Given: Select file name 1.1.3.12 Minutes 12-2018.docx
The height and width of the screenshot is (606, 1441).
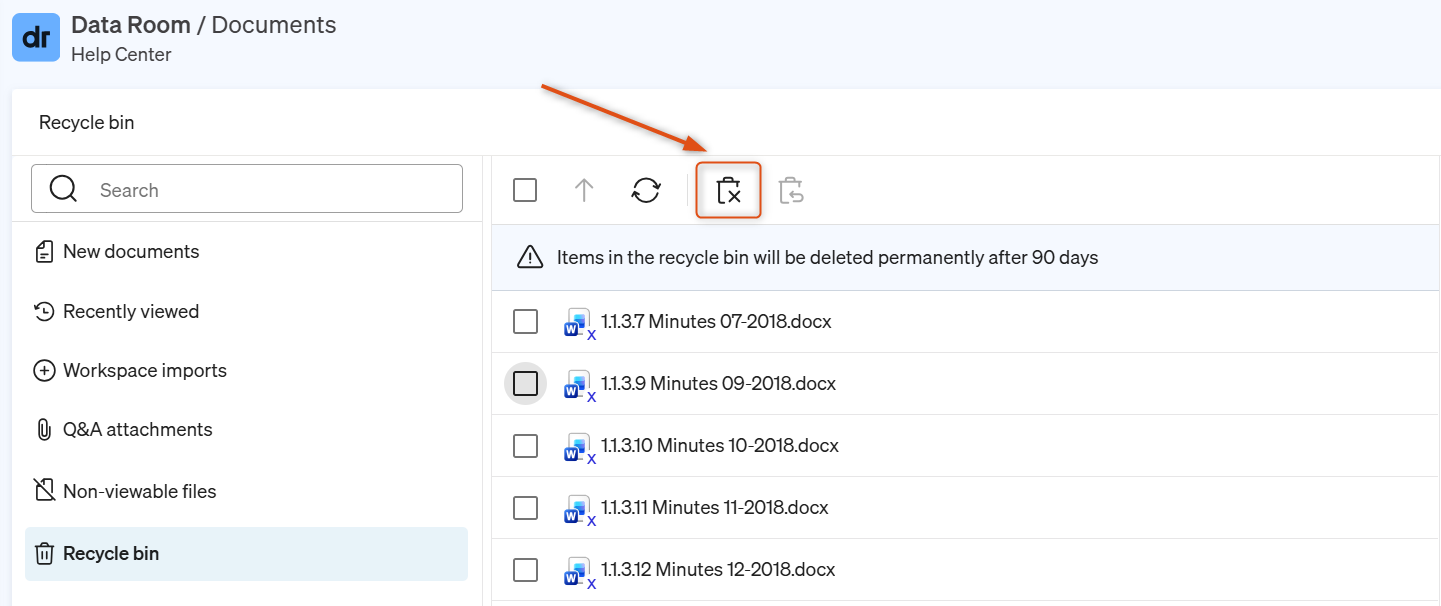Looking at the screenshot, I should pyautogui.click(x=718, y=569).
